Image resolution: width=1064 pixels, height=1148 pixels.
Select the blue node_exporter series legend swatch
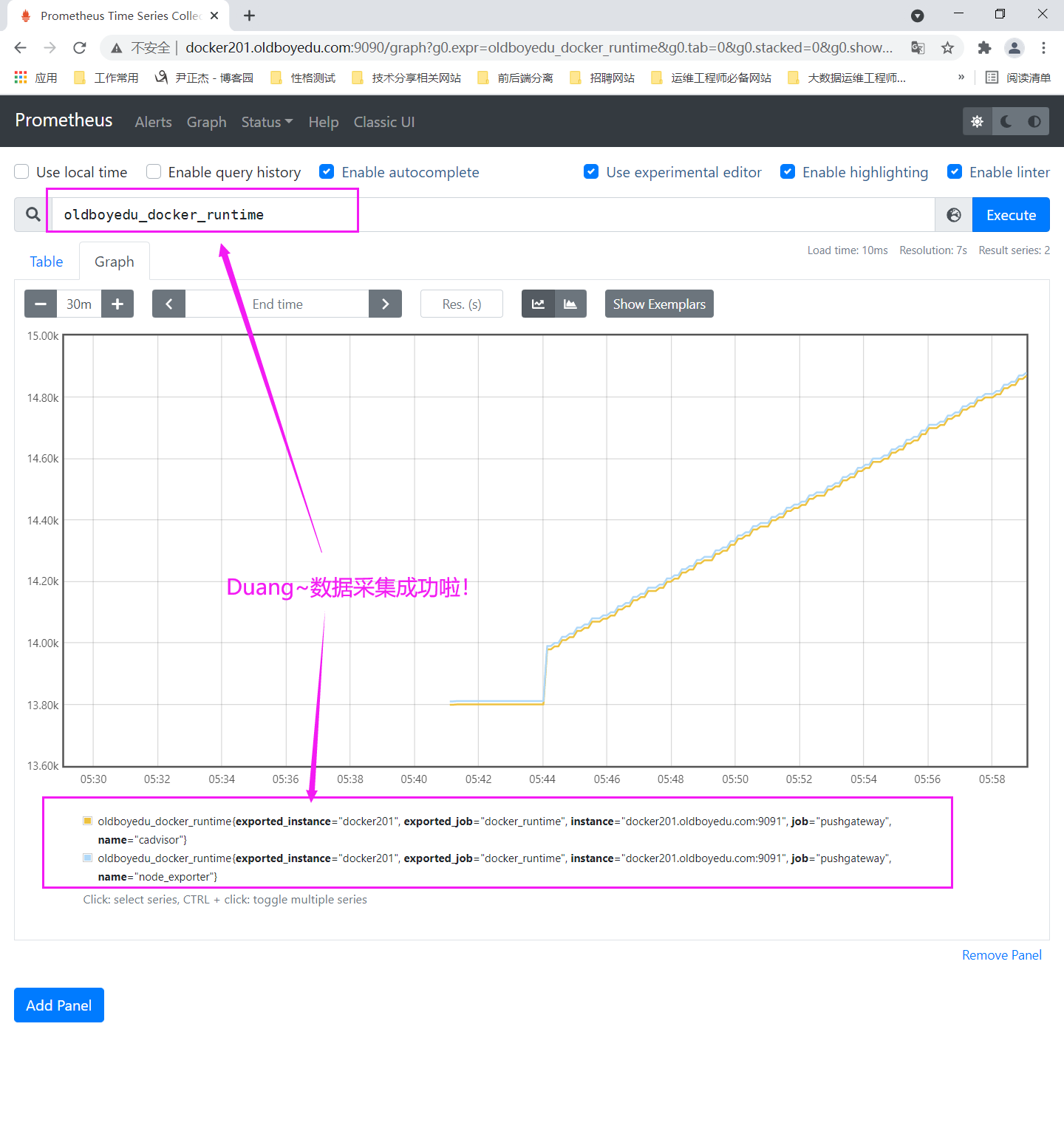[x=88, y=858]
